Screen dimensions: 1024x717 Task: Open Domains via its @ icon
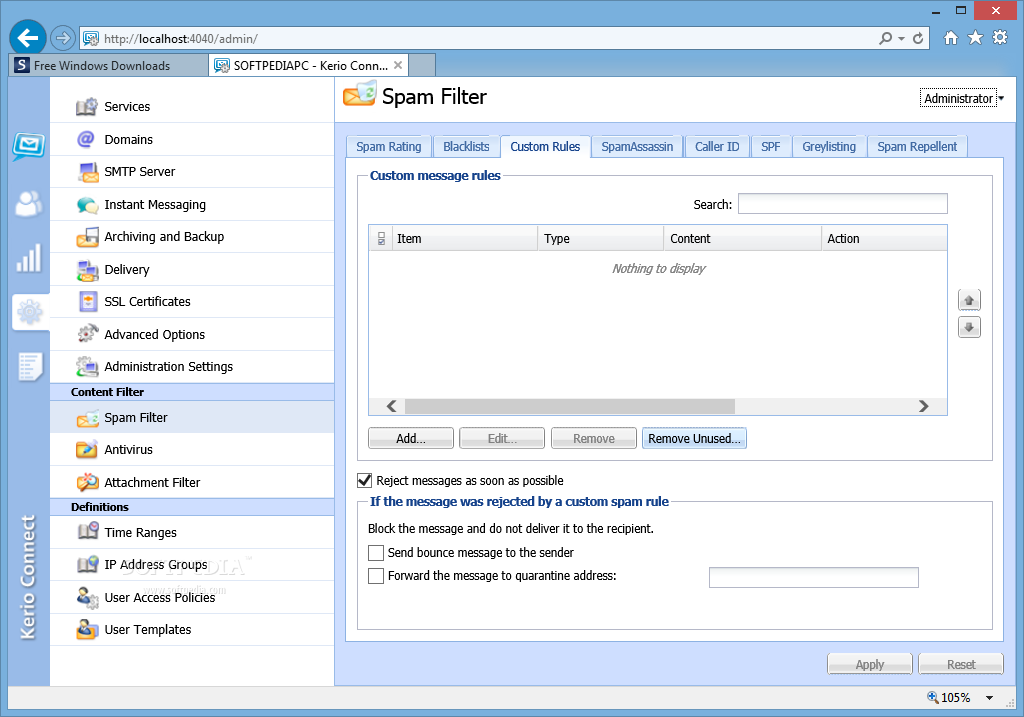coord(87,139)
